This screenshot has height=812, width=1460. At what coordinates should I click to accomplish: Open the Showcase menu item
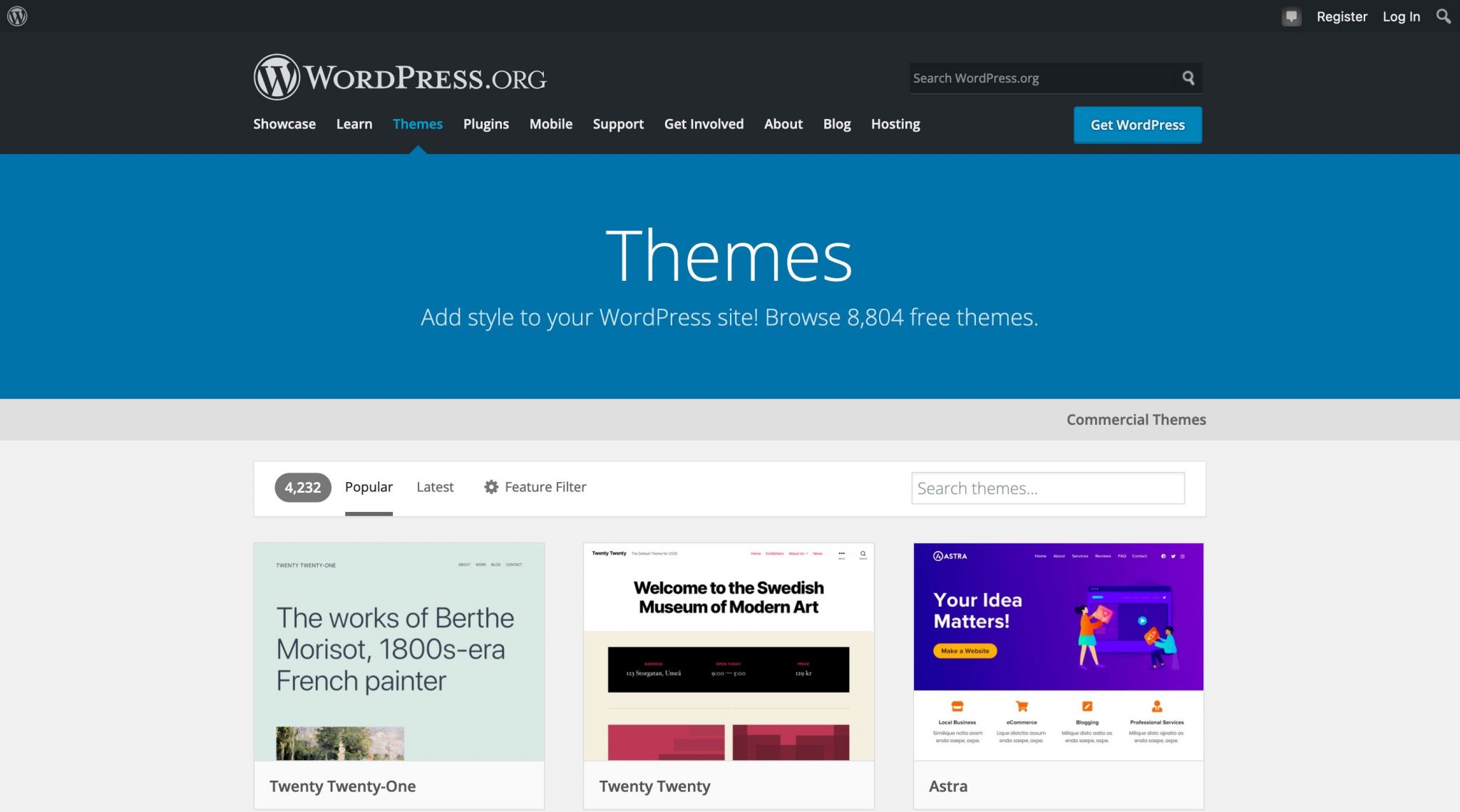point(284,124)
